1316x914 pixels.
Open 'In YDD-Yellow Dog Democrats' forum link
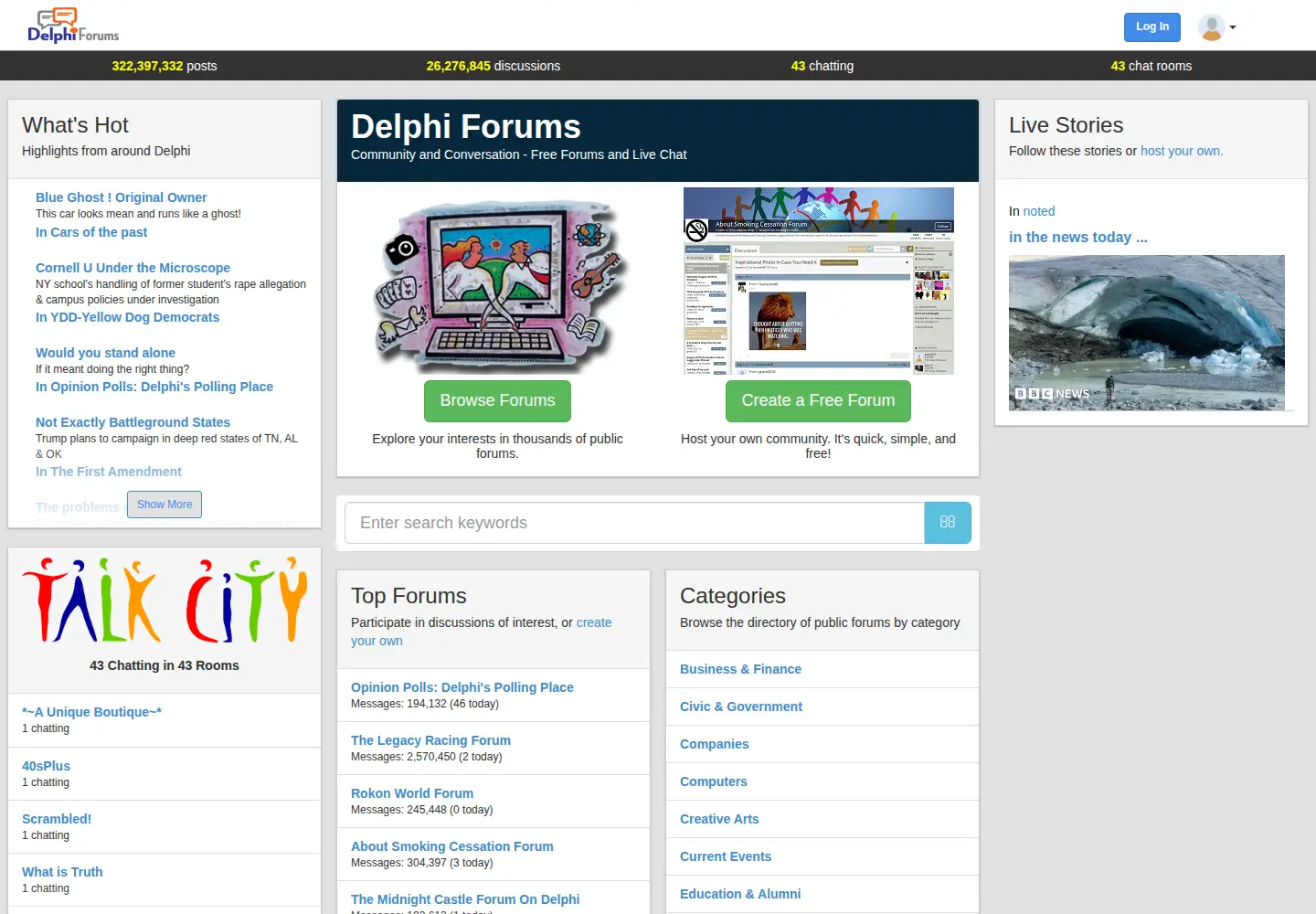tap(127, 317)
